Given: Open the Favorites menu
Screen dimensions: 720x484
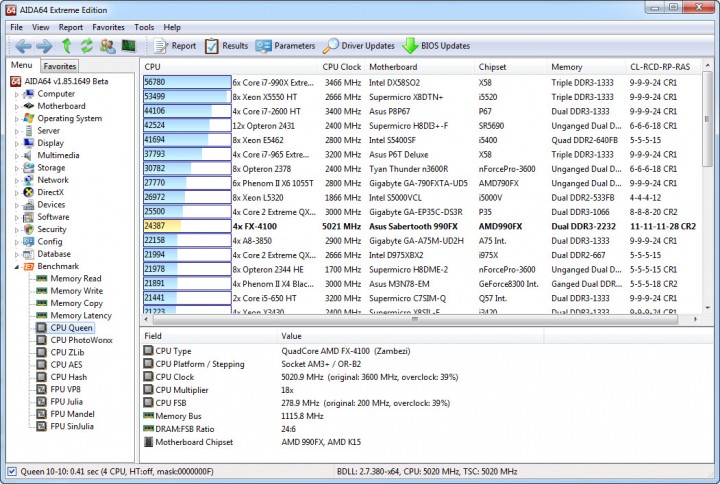Looking at the screenshot, I should pos(108,27).
